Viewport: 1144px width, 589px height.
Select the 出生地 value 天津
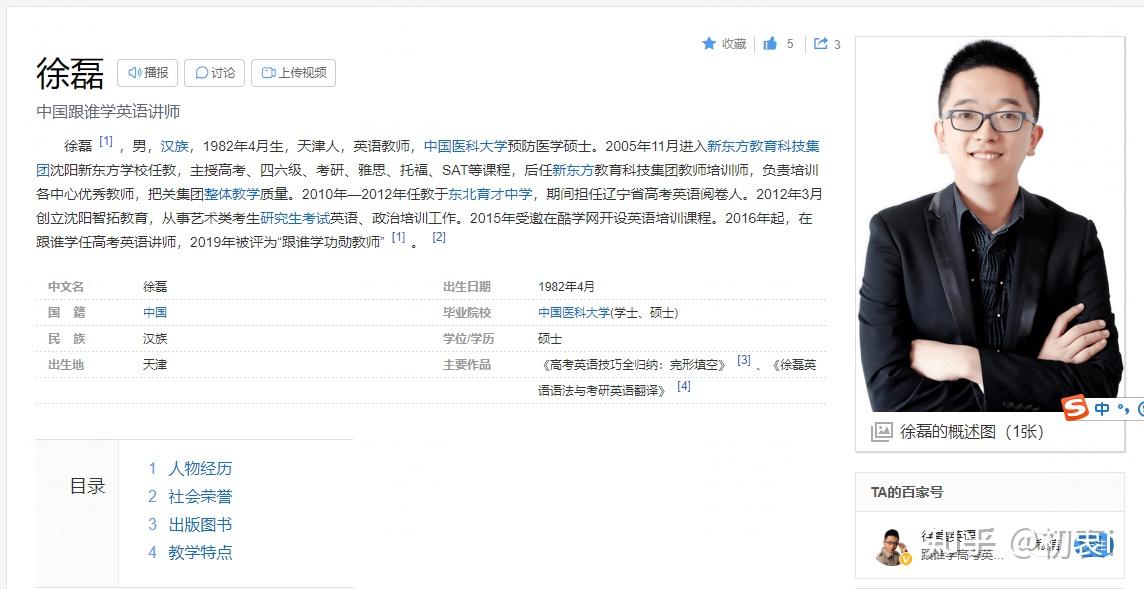pos(155,364)
